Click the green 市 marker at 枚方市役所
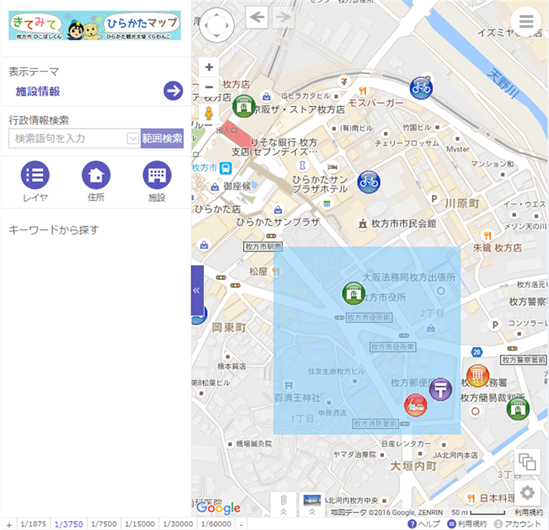Image resolution: width=549 pixels, height=530 pixels. click(x=354, y=293)
